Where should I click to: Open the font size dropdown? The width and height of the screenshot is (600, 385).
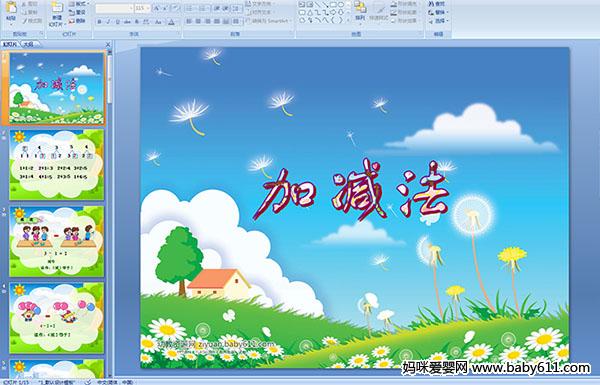[148, 8]
